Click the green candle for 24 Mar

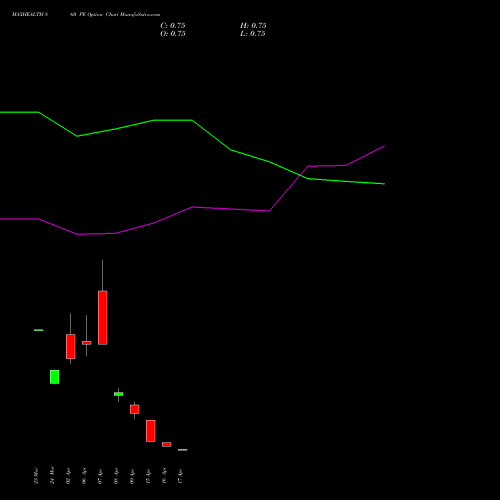pos(55,377)
